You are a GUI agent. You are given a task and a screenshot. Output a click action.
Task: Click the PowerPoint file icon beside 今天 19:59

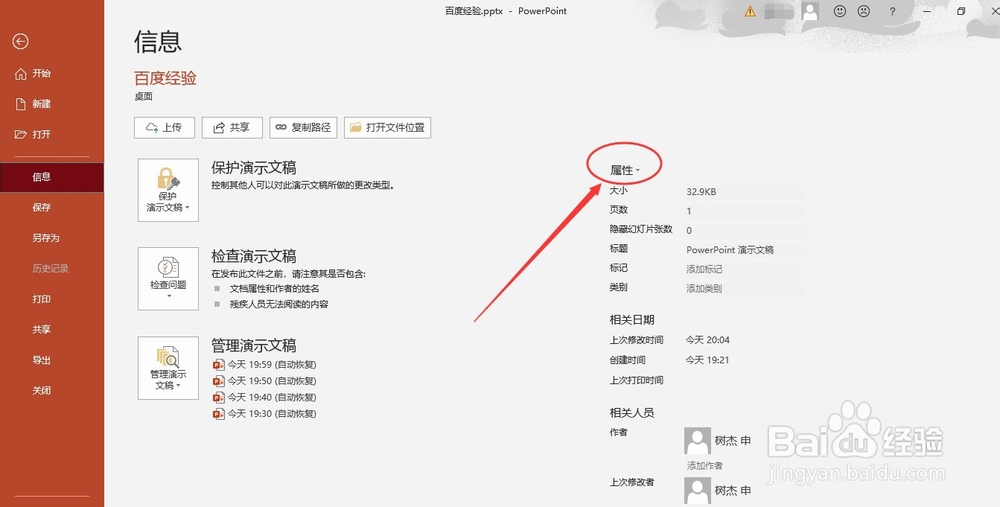point(218,365)
